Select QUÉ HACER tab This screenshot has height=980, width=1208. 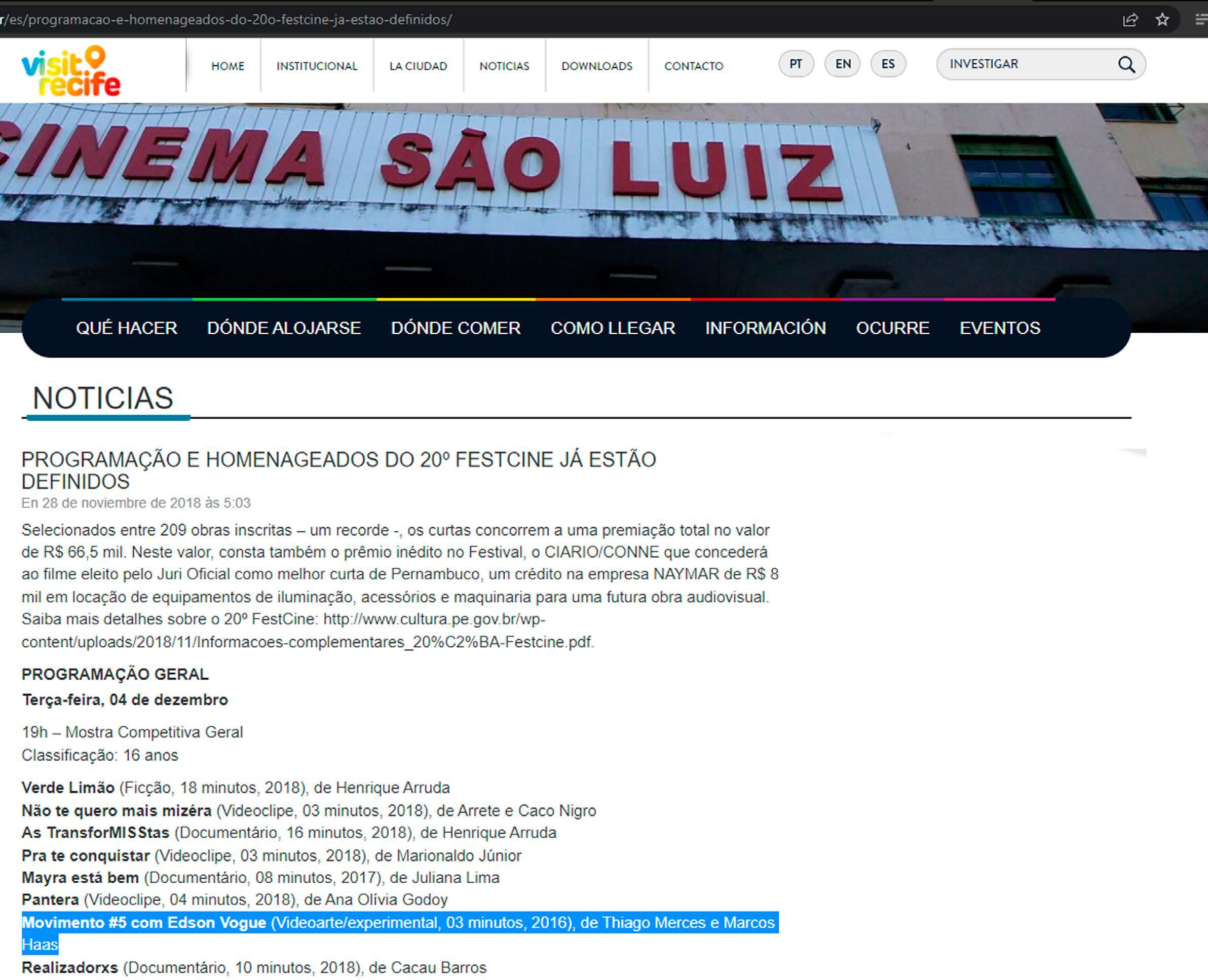click(x=127, y=328)
